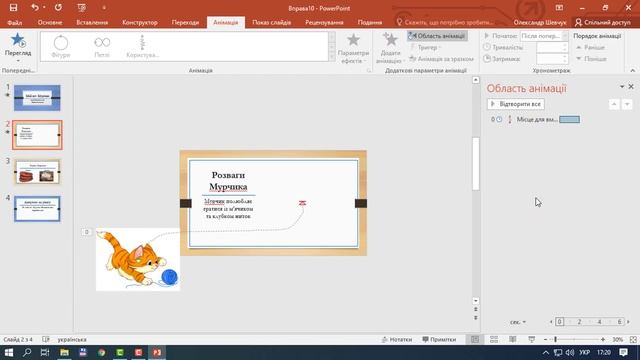Open the Тригер dropdown

[x=425, y=47]
